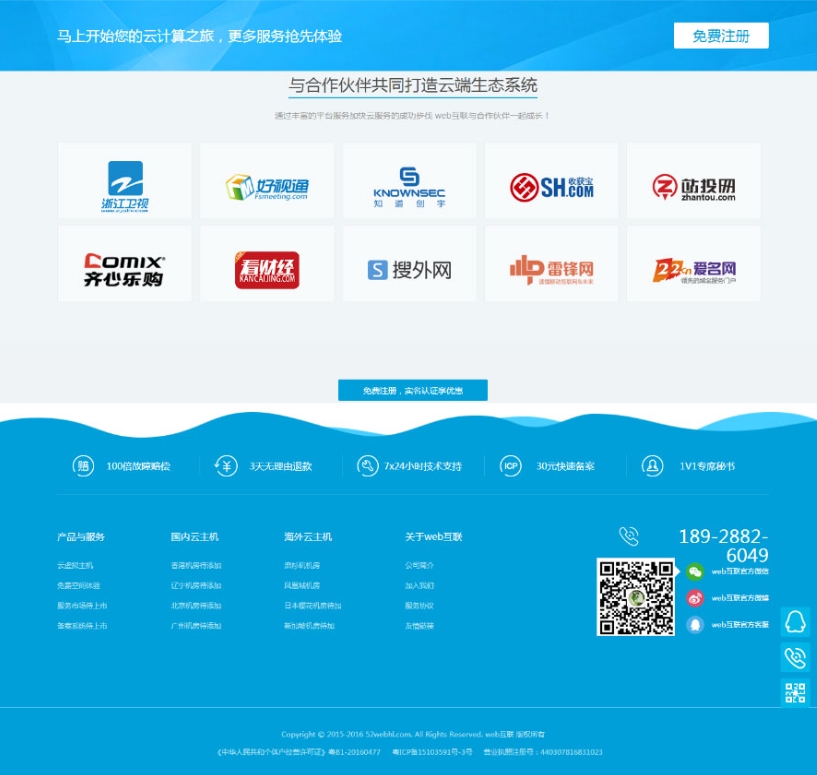Click the phone handset icon beside the number
The height and width of the screenshot is (775, 817).
pyautogui.click(x=628, y=536)
